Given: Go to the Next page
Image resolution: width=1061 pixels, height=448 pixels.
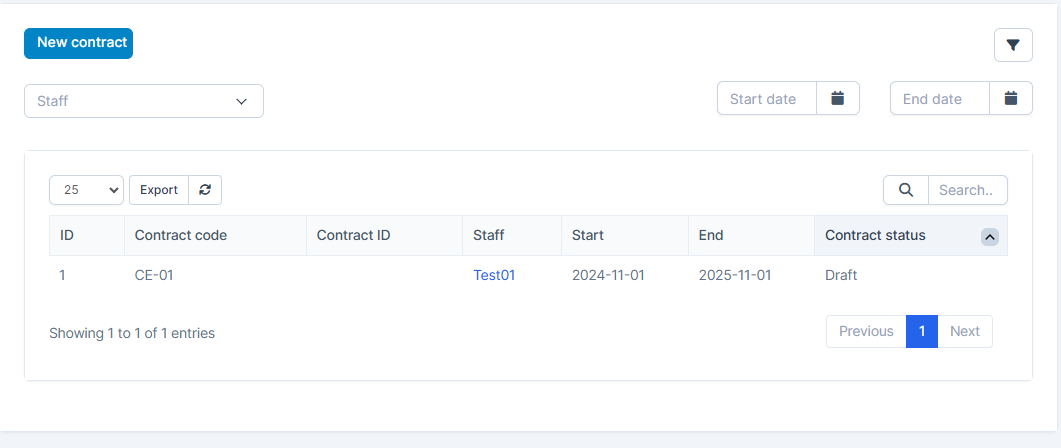Looking at the screenshot, I should point(964,331).
